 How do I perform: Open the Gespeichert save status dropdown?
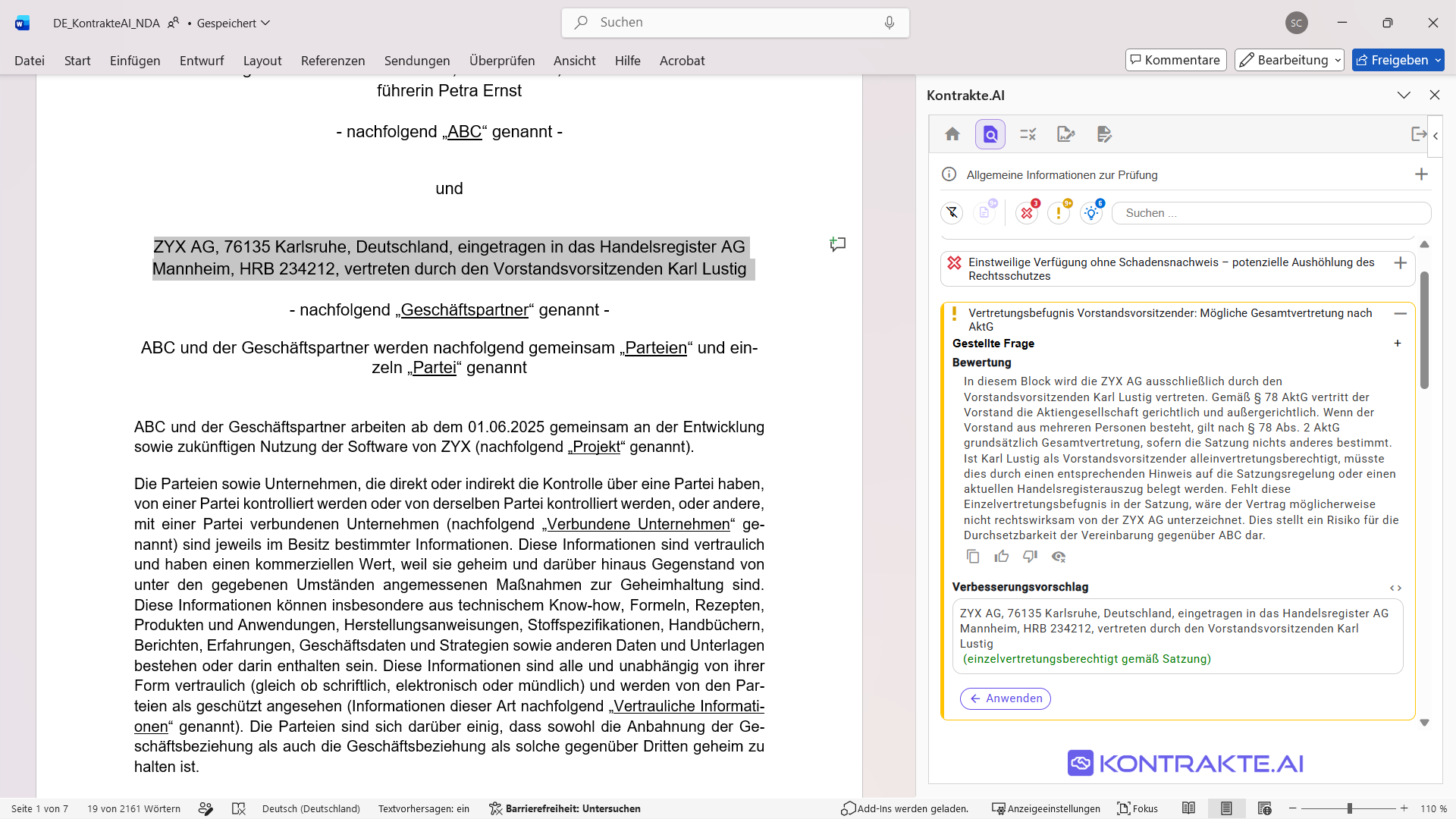234,23
